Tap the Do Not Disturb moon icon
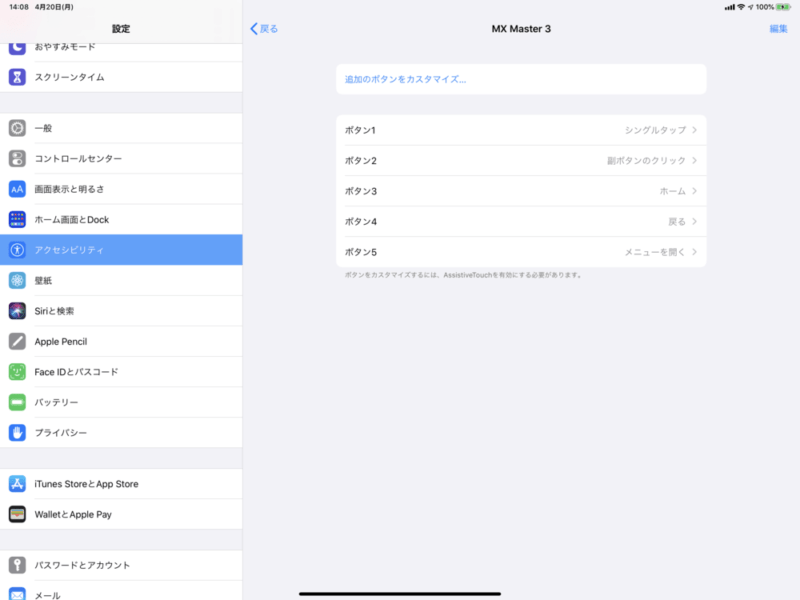 click(17, 48)
